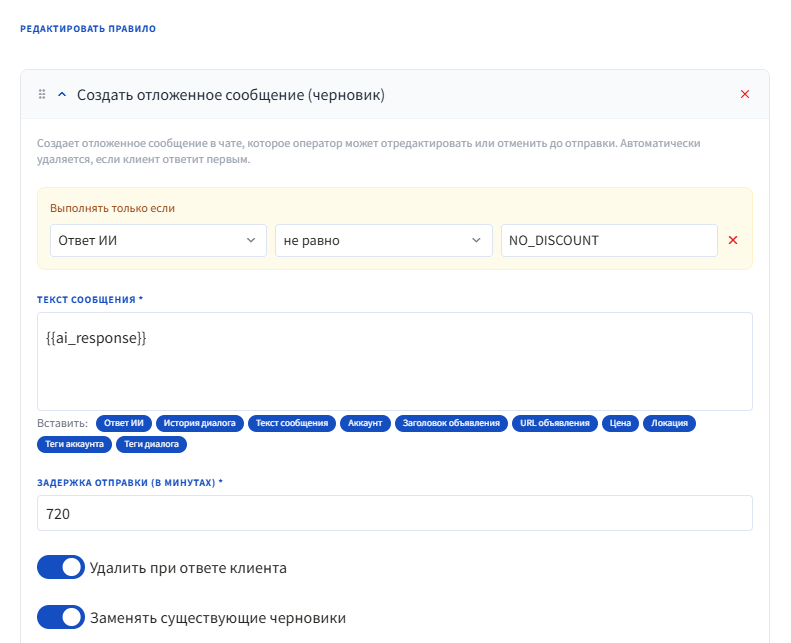Click the message text area with {{ai_response}}
This screenshot has height=643, width=791.
(x=394, y=361)
